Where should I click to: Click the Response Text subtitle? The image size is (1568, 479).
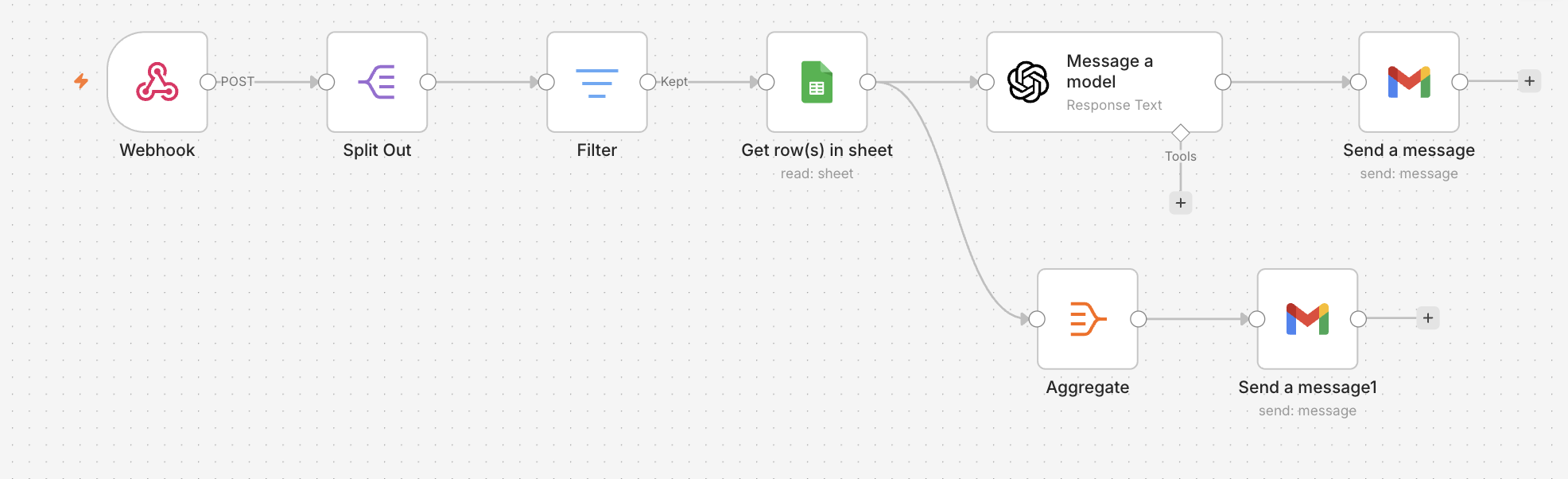[x=1114, y=105]
